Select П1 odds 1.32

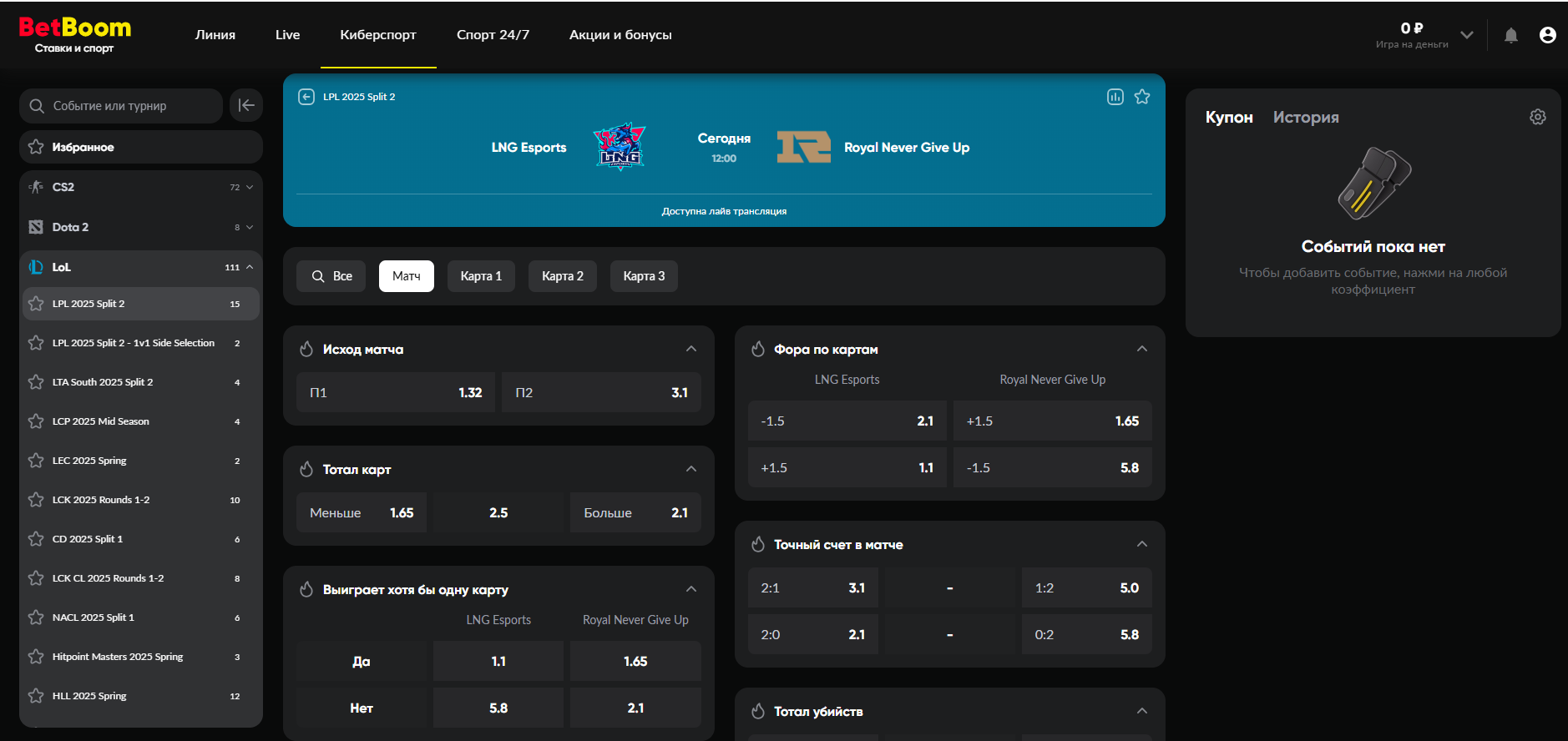pos(396,392)
